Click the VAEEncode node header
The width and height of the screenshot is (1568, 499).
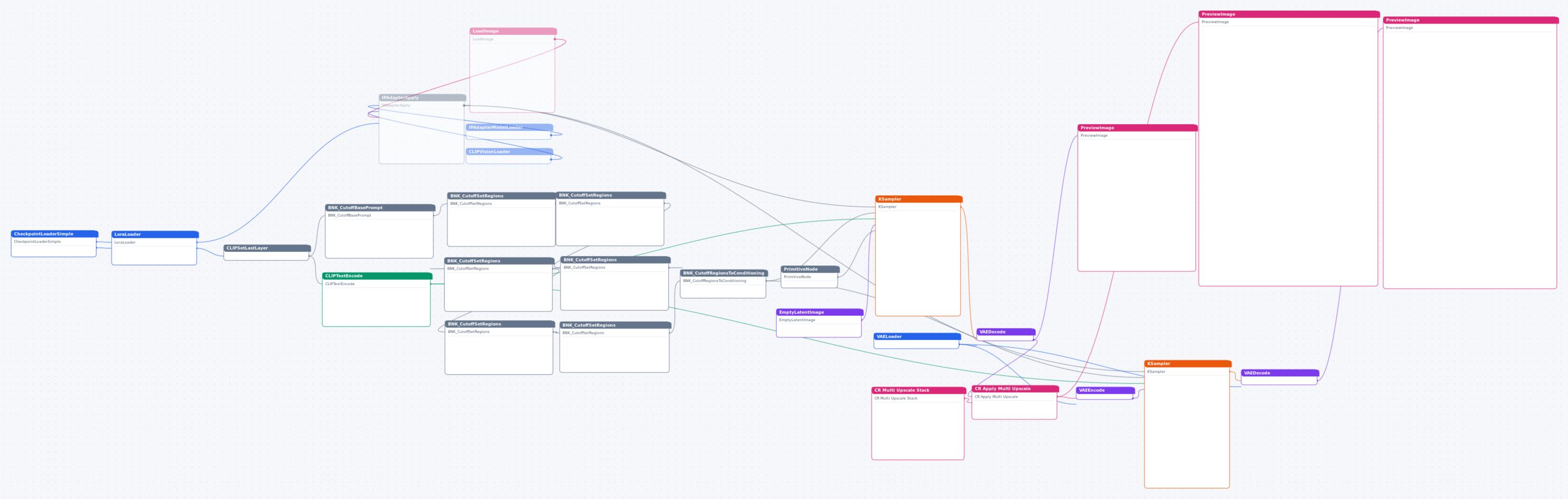1105,390
